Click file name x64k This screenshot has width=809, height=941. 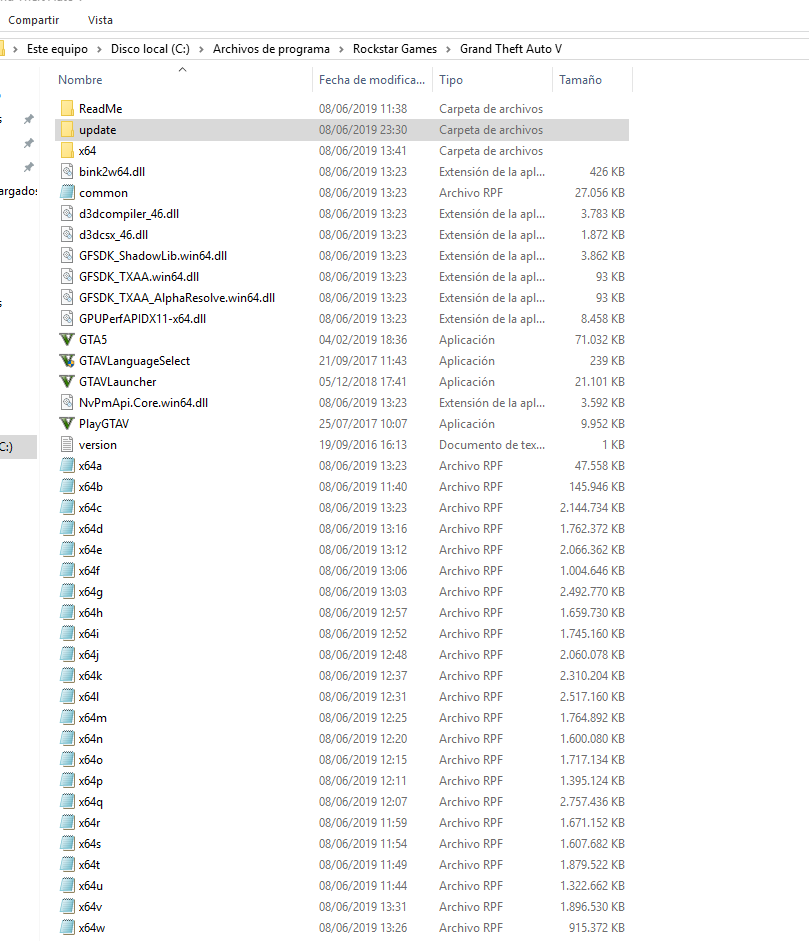[x=91, y=676]
